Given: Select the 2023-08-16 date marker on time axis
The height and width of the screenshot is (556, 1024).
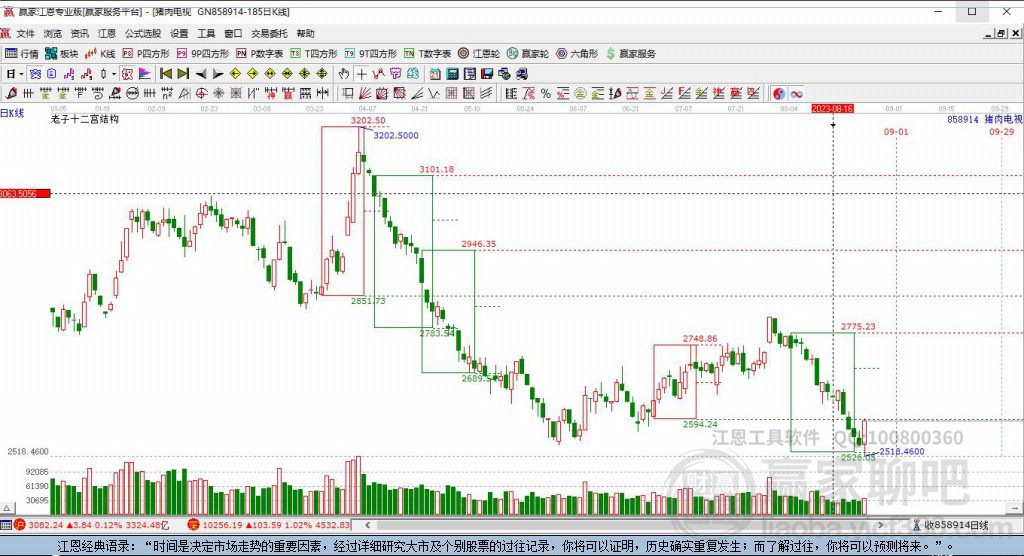Looking at the screenshot, I should coord(833,108).
